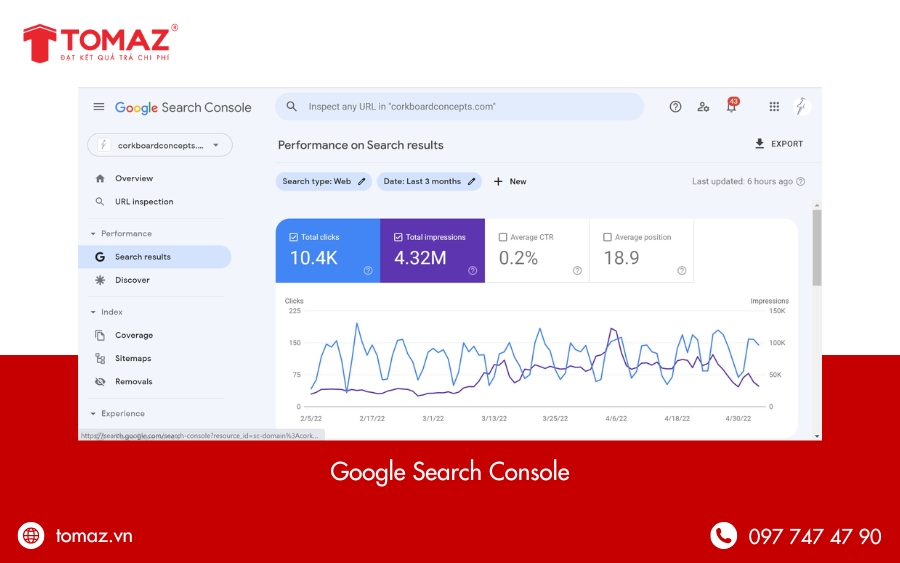
Task: Open the Google apps grid
Action: (774, 106)
